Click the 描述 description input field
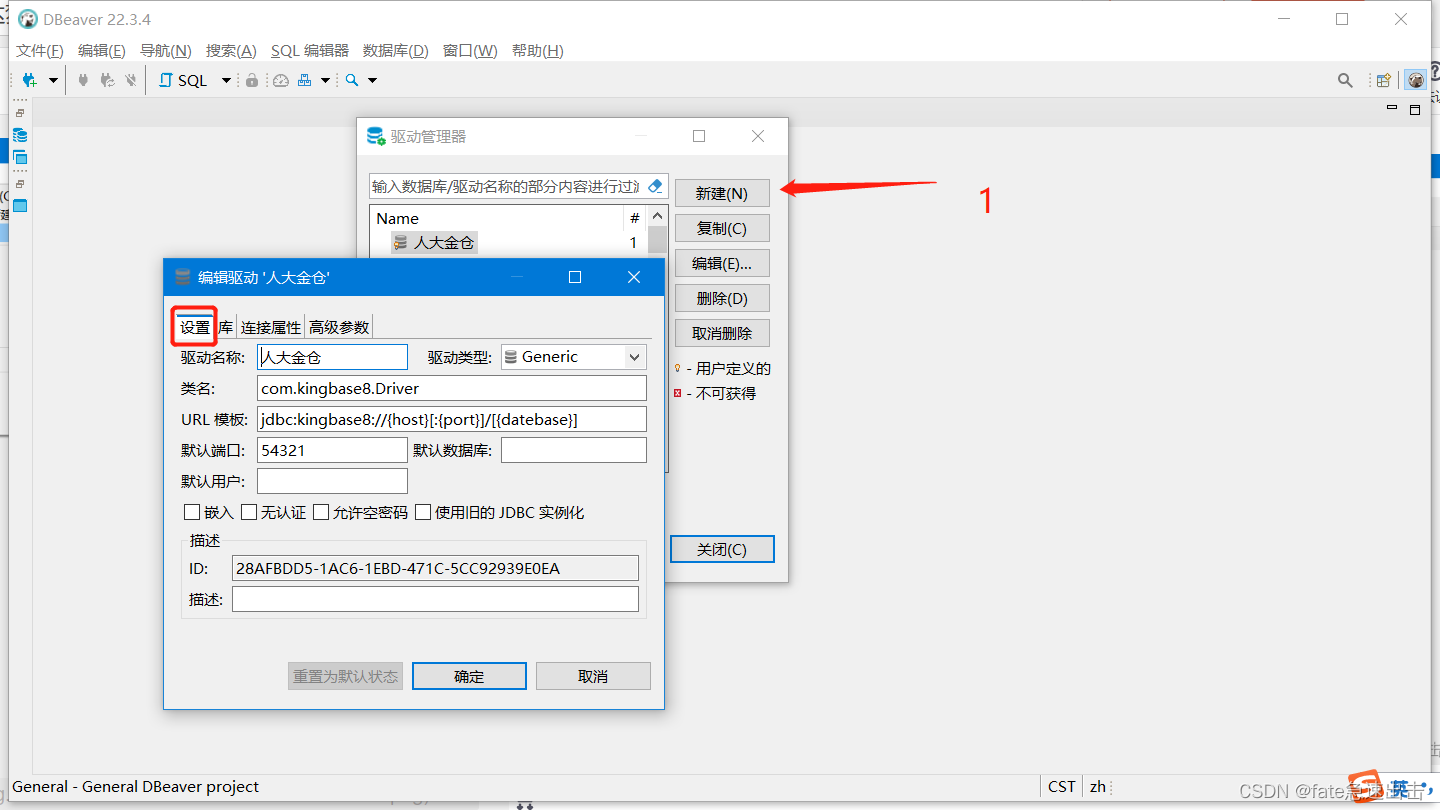 coord(435,599)
